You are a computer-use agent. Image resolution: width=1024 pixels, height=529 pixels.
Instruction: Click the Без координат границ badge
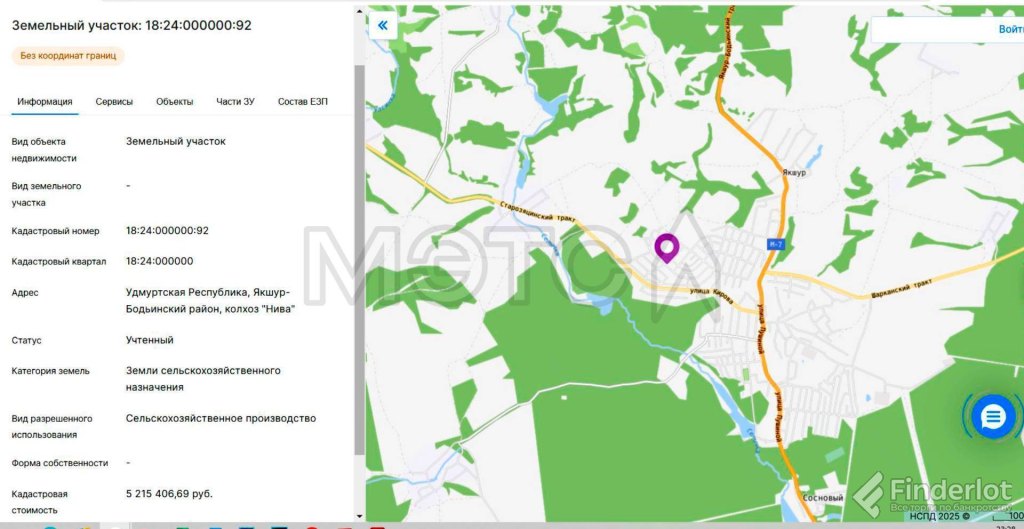click(x=68, y=56)
